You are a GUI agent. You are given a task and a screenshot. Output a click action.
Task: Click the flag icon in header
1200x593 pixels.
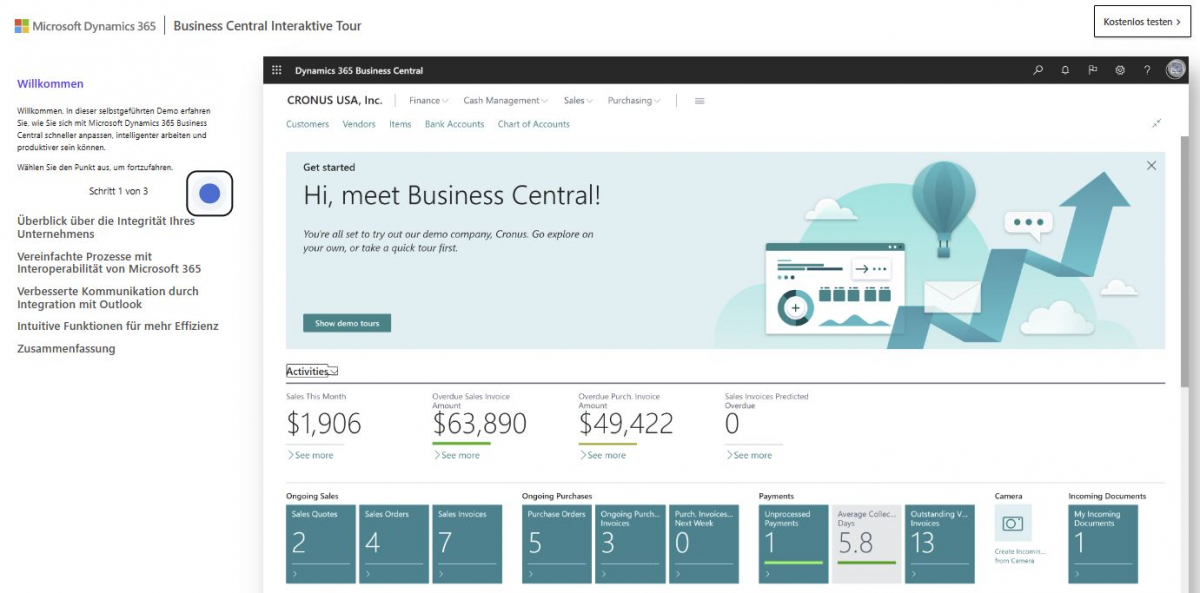1093,70
